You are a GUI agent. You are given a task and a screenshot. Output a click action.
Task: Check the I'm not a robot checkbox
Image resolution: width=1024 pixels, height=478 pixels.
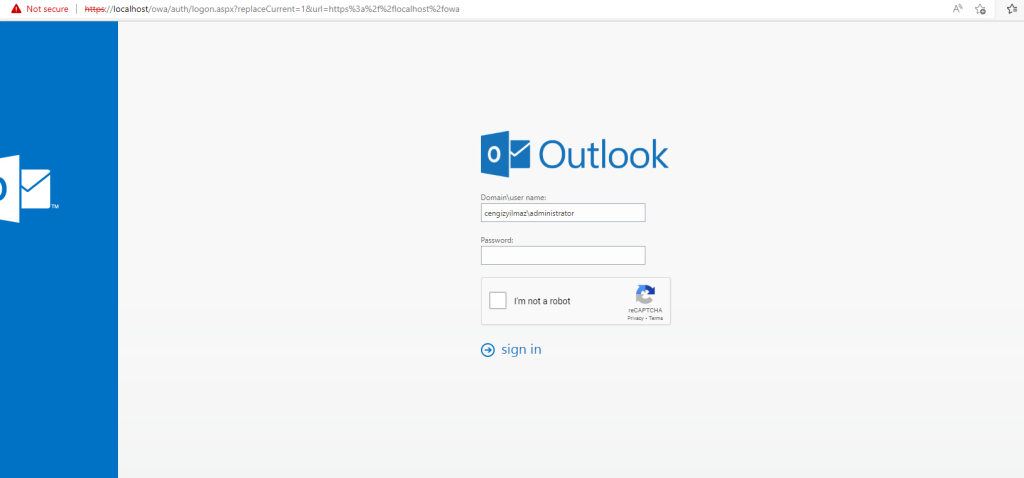[x=498, y=301]
